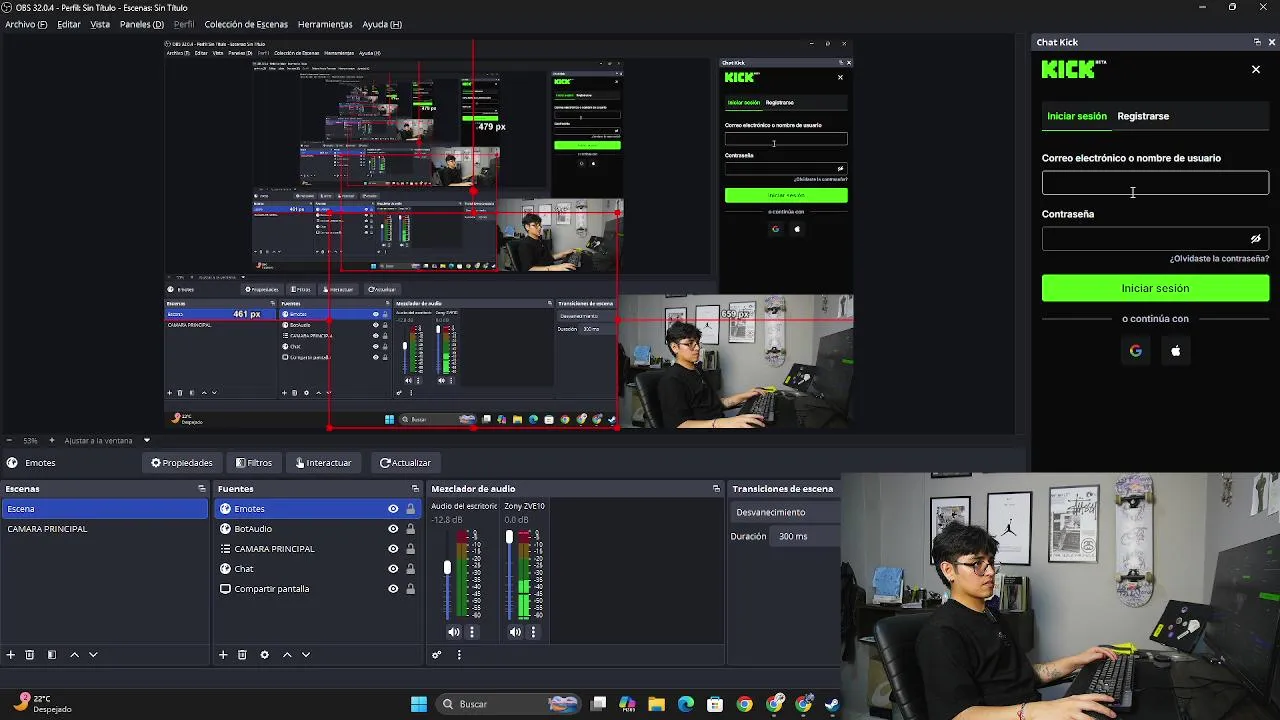Open Editar menu
Image resolution: width=1280 pixels, height=720 pixels.
coord(69,24)
